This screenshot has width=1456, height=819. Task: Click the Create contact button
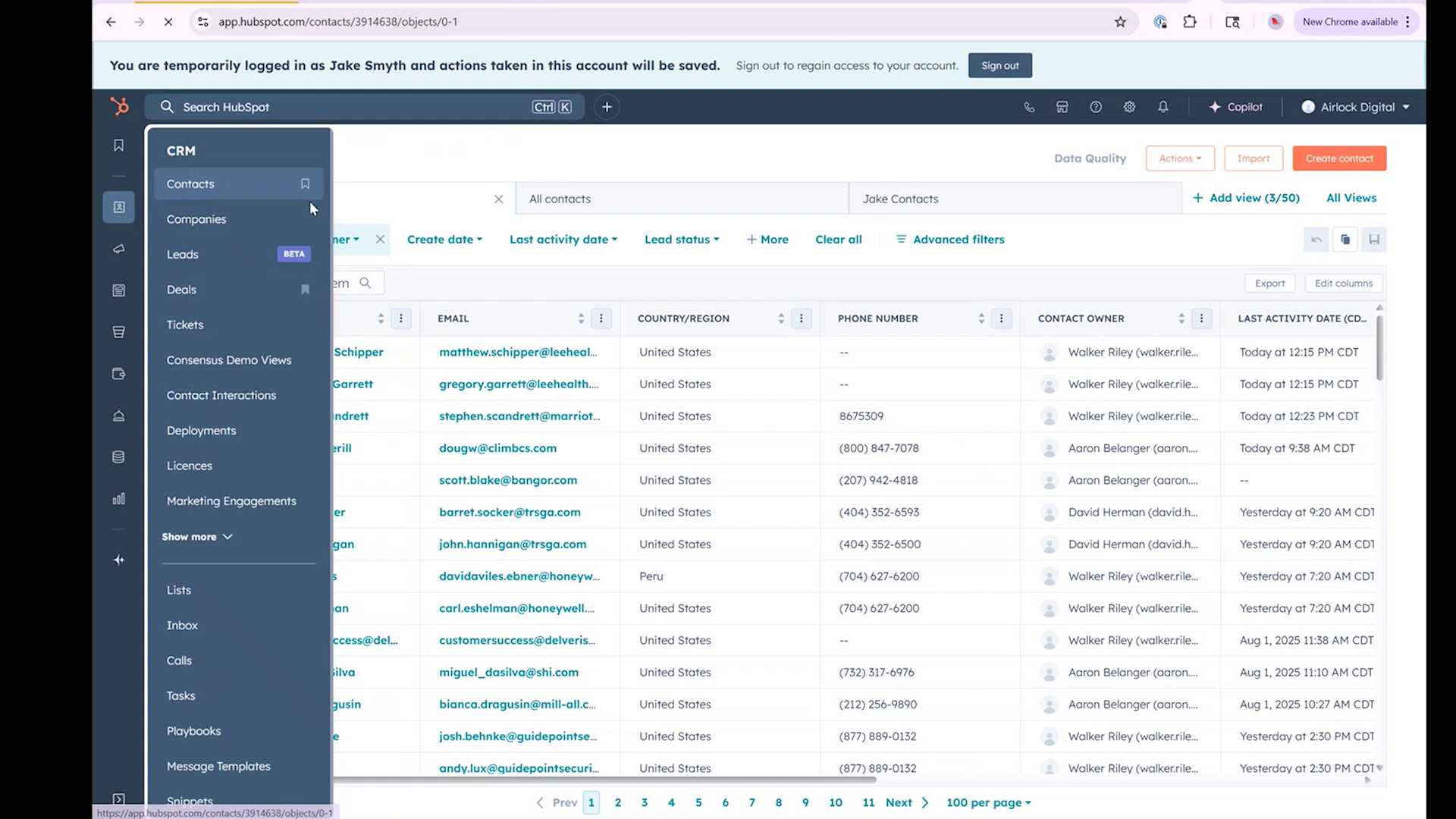(1338, 158)
